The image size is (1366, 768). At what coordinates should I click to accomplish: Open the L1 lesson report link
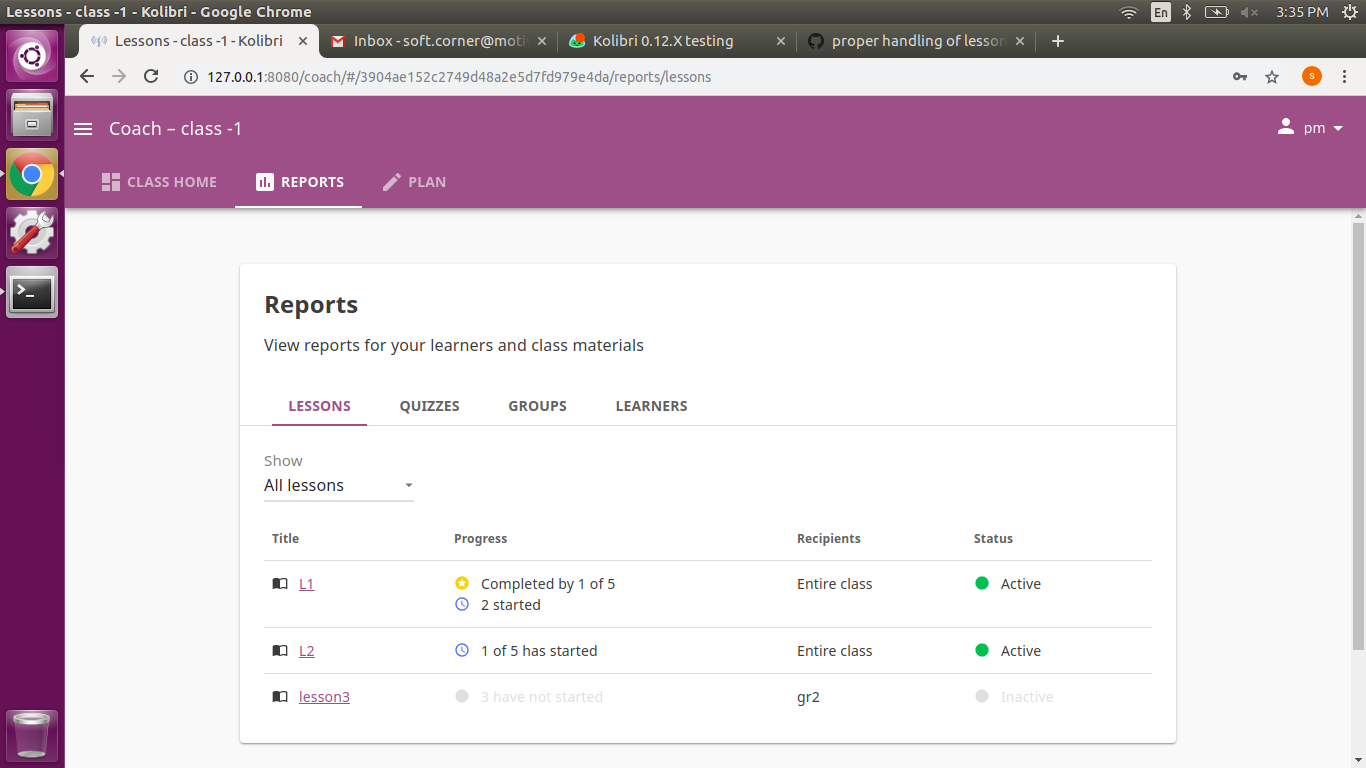pos(307,584)
